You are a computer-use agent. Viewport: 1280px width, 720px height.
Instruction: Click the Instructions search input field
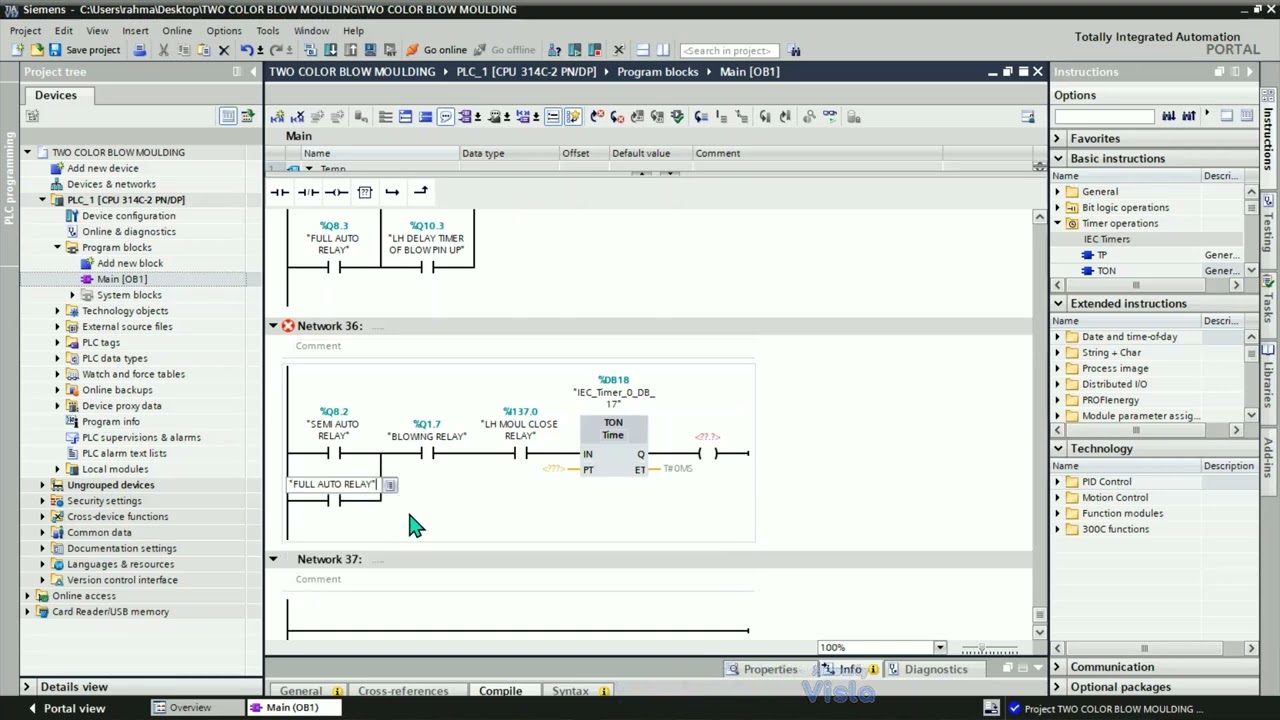(x=1105, y=117)
